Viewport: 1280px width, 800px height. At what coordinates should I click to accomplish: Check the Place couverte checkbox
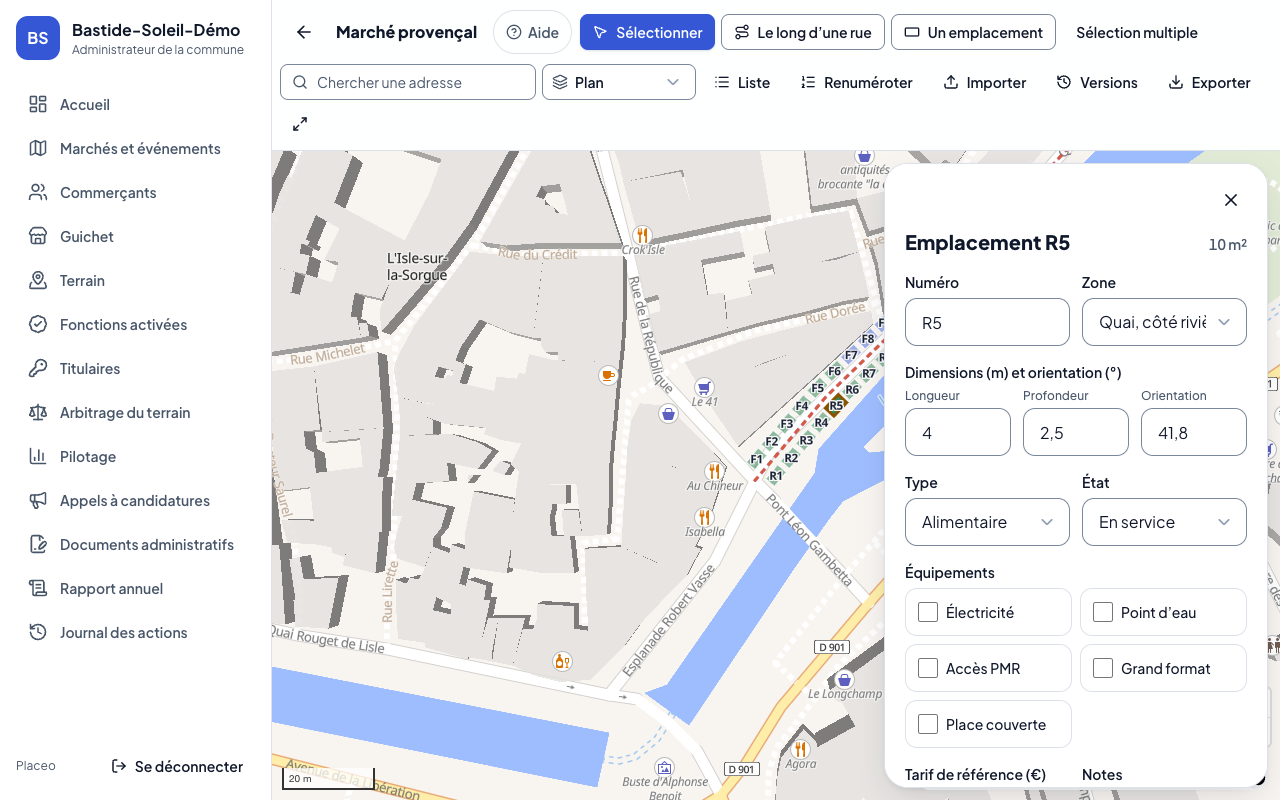click(x=928, y=724)
